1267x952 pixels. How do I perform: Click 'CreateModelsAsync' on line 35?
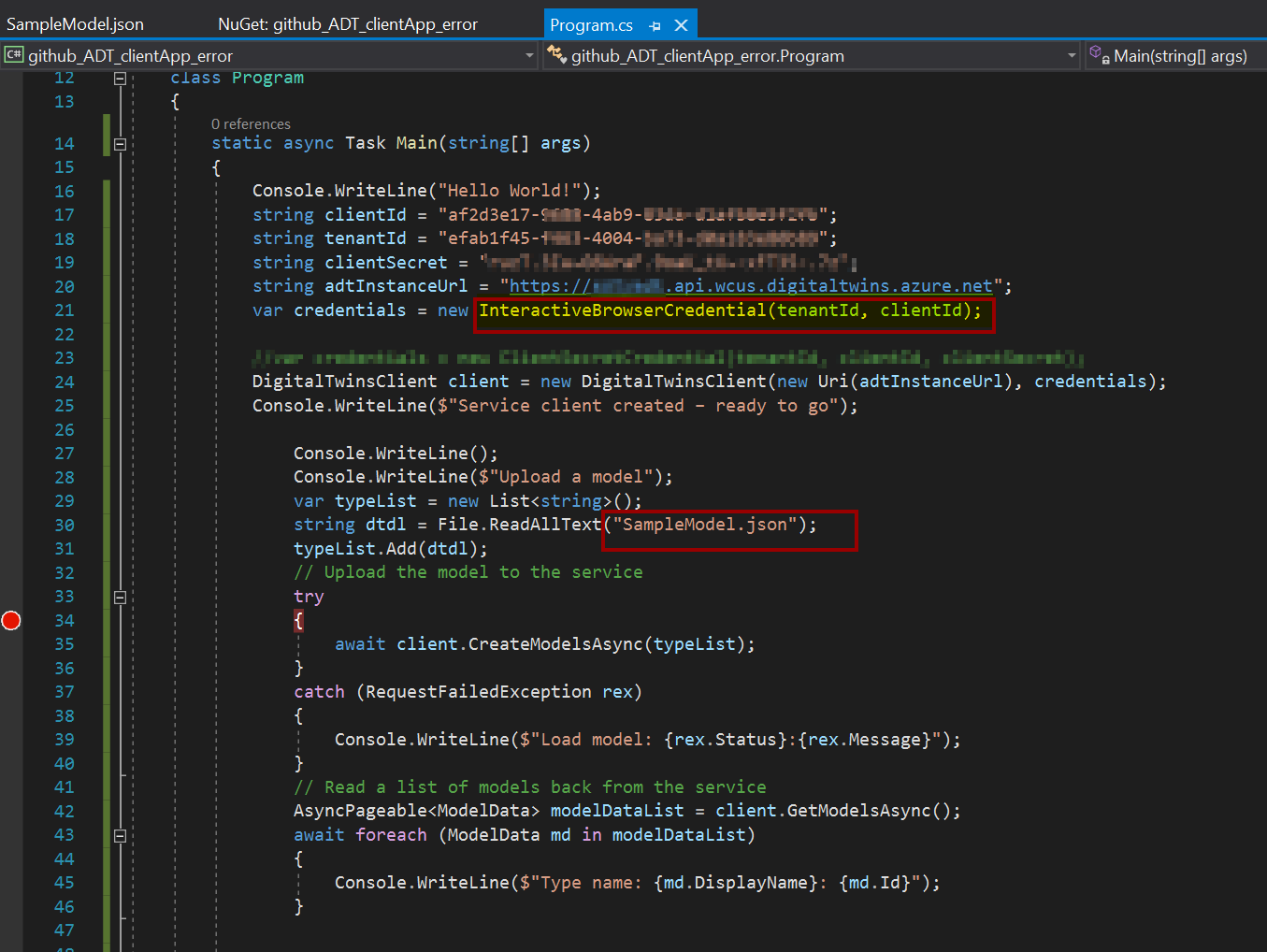(x=555, y=644)
